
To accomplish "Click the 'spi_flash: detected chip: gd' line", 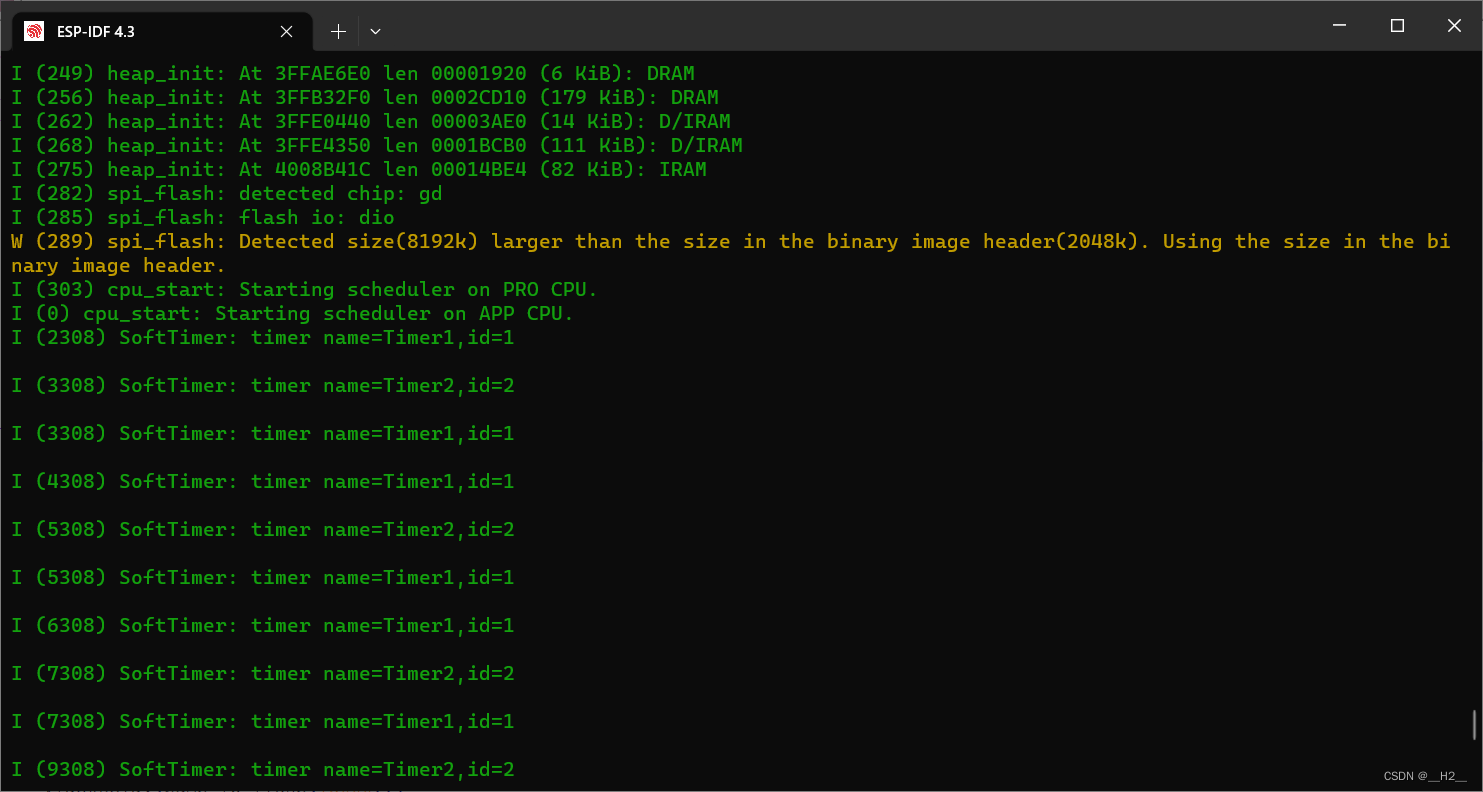I will click(226, 193).
